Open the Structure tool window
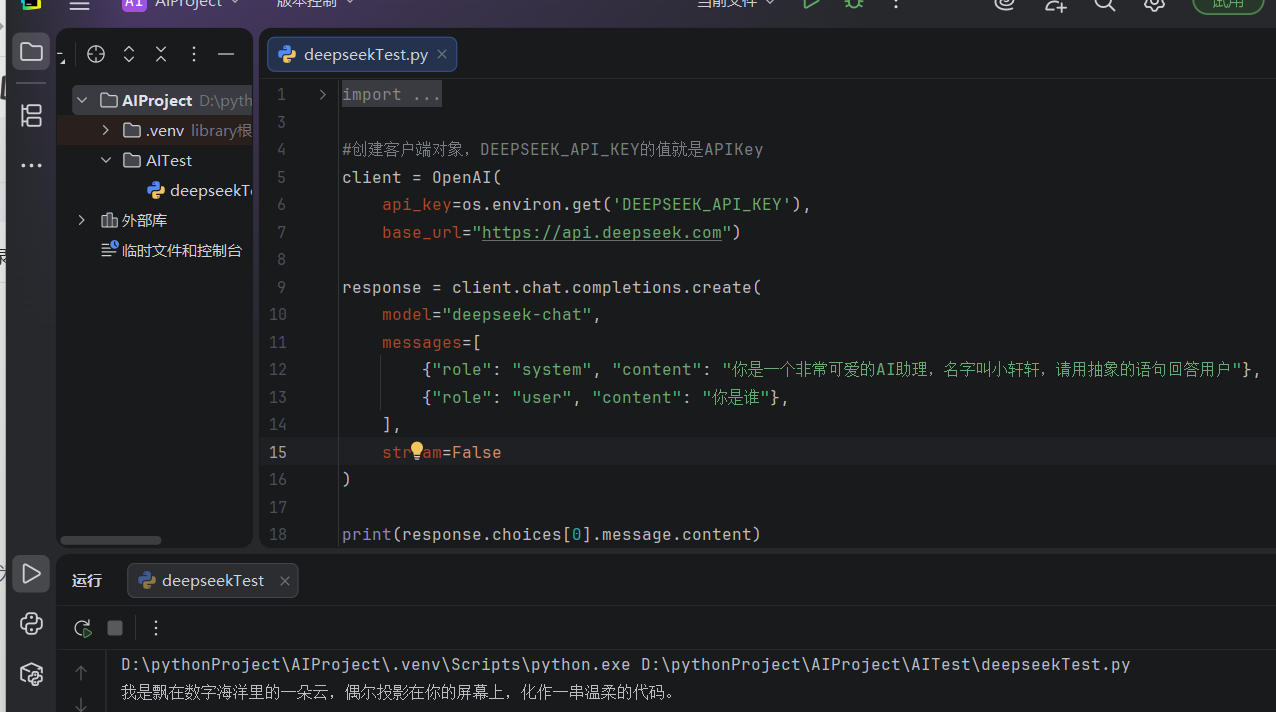Screen dimensions: 1276x712 [x=31, y=115]
